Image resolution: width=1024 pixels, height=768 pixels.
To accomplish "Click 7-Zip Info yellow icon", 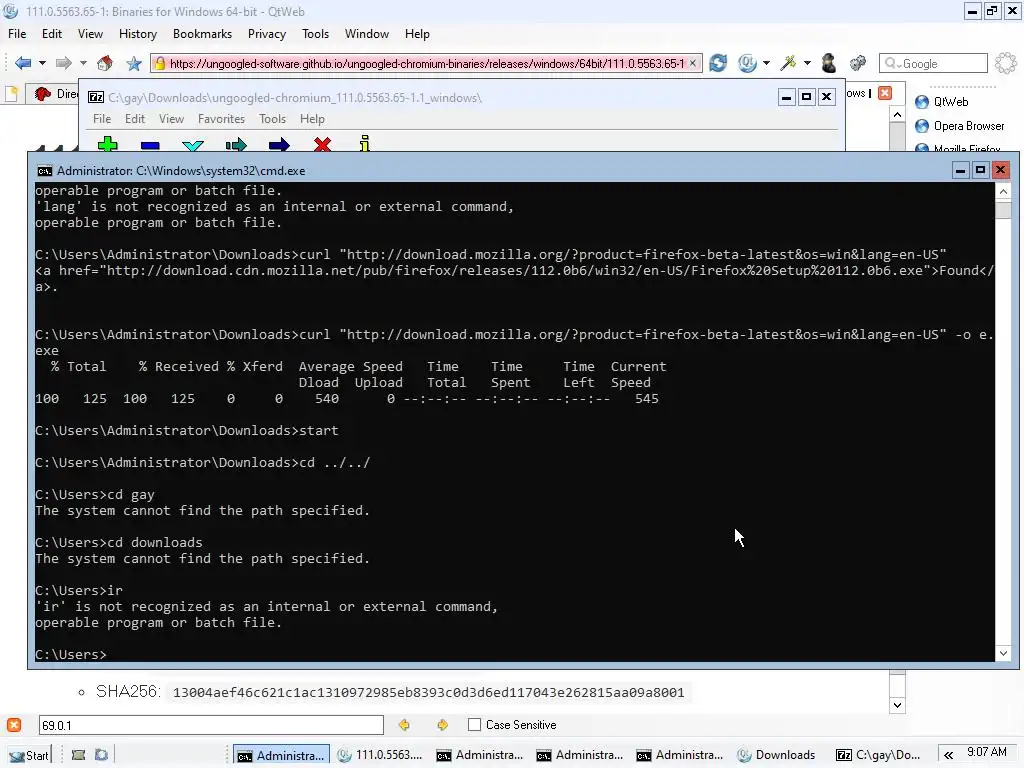I will [364, 143].
